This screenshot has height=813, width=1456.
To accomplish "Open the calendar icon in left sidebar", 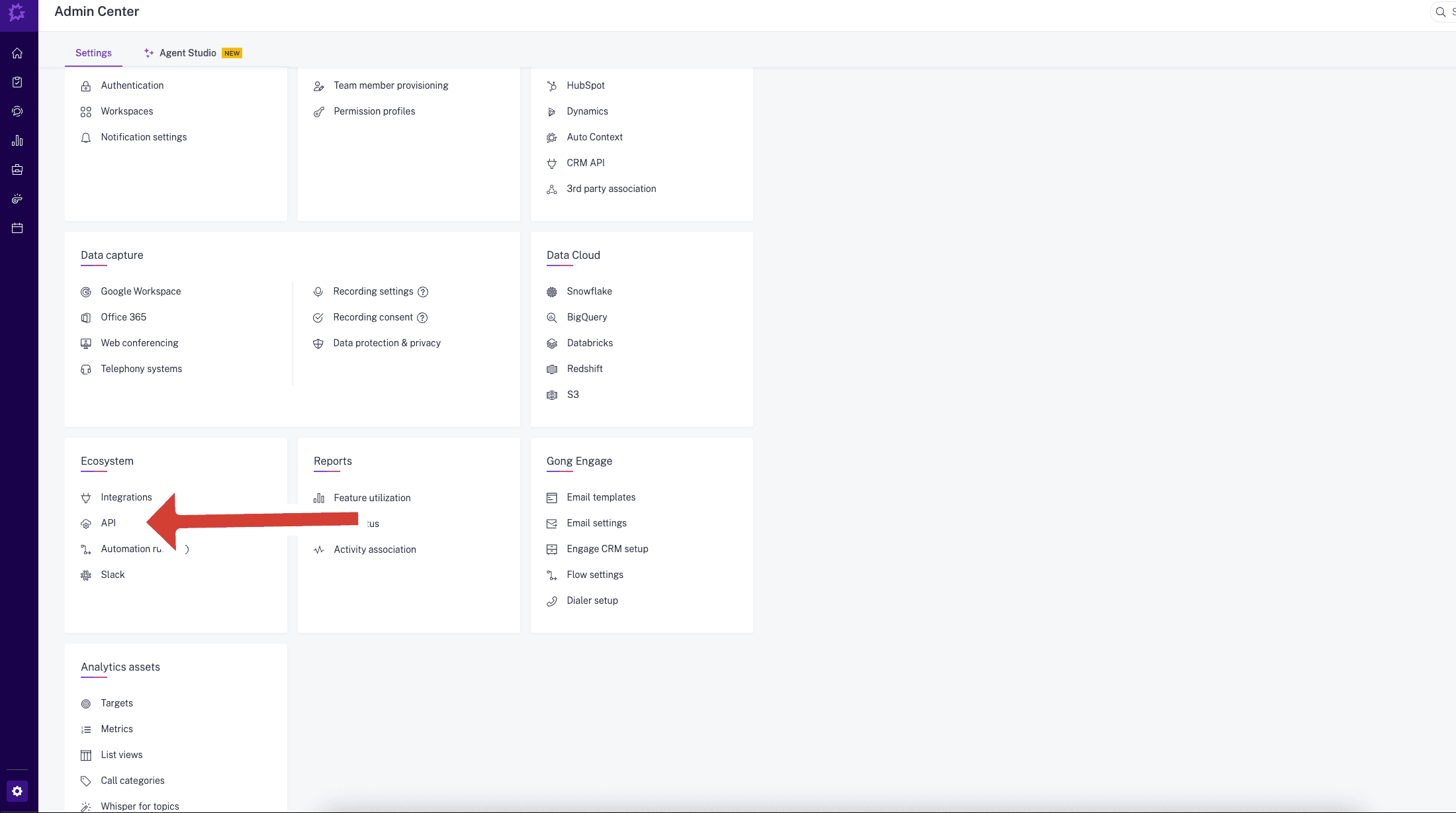I will point(17,228).
